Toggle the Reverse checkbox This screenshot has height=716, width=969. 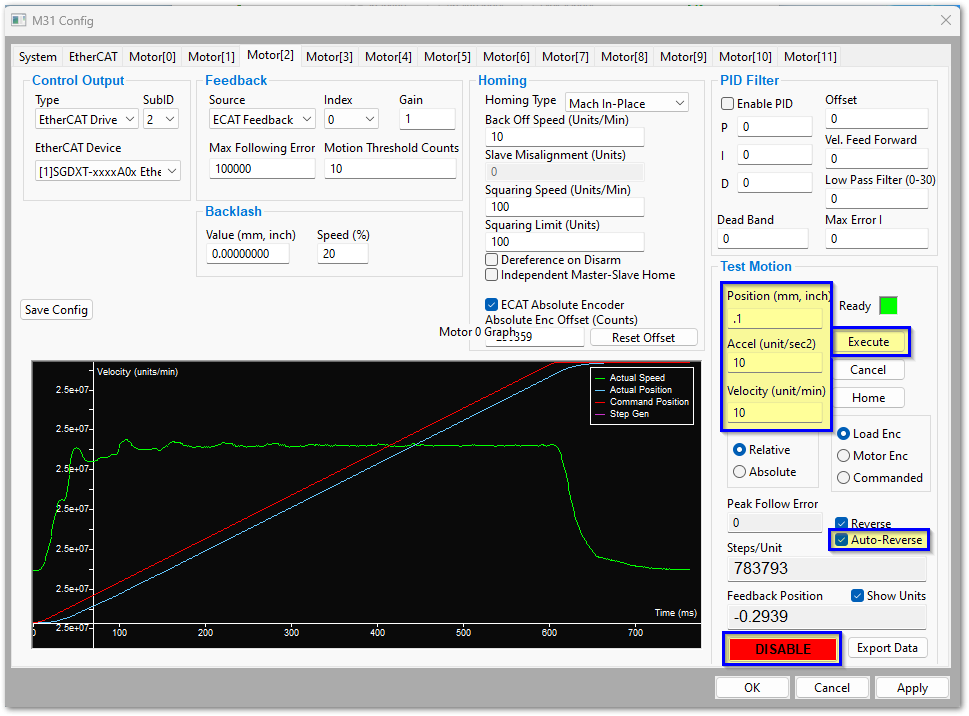[842, 523]
